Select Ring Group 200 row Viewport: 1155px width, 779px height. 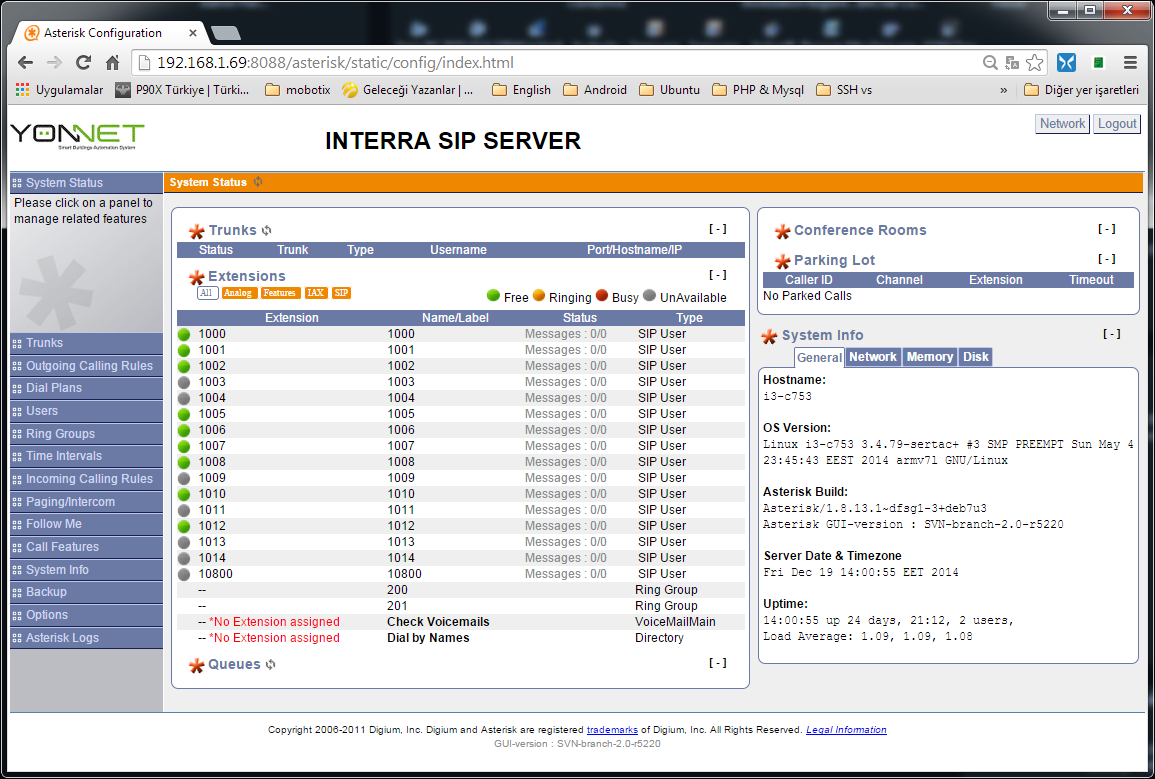(x=461, y=590)
